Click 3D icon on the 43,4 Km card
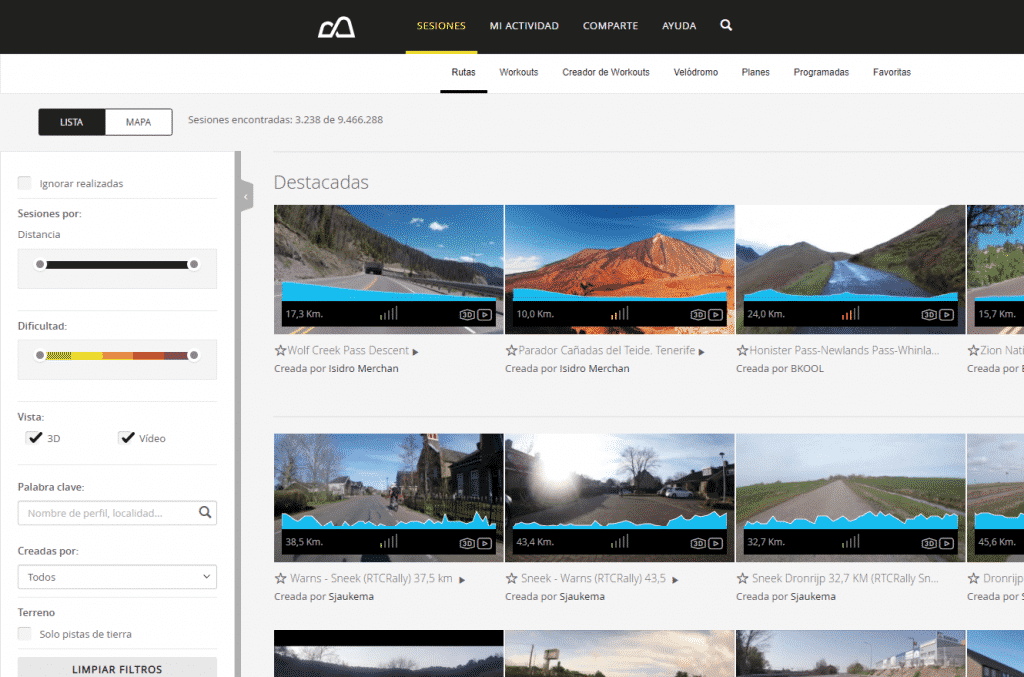Viewport: 1024px width, 677px height. [x=698, y=543]
